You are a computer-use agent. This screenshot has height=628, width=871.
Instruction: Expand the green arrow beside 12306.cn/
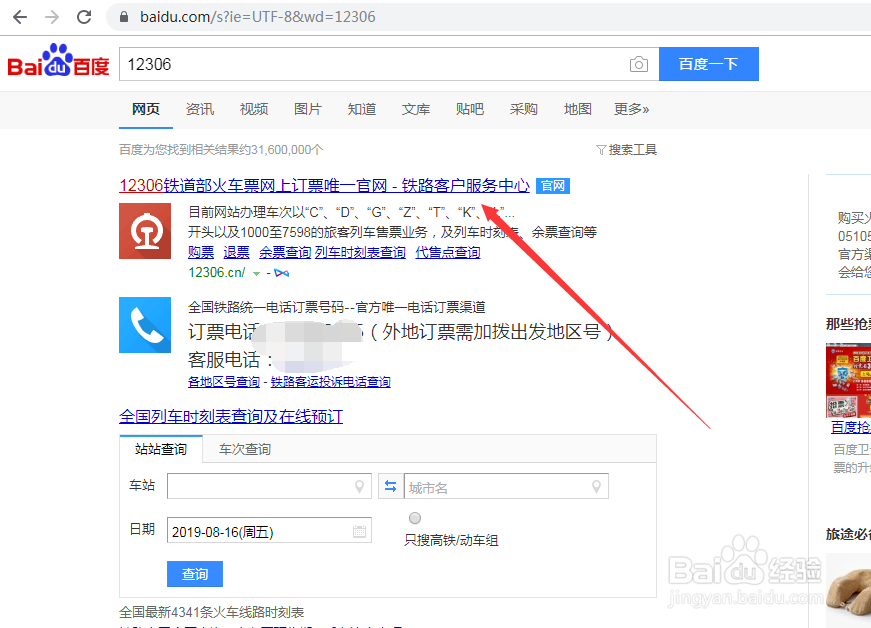click(256, 274)
